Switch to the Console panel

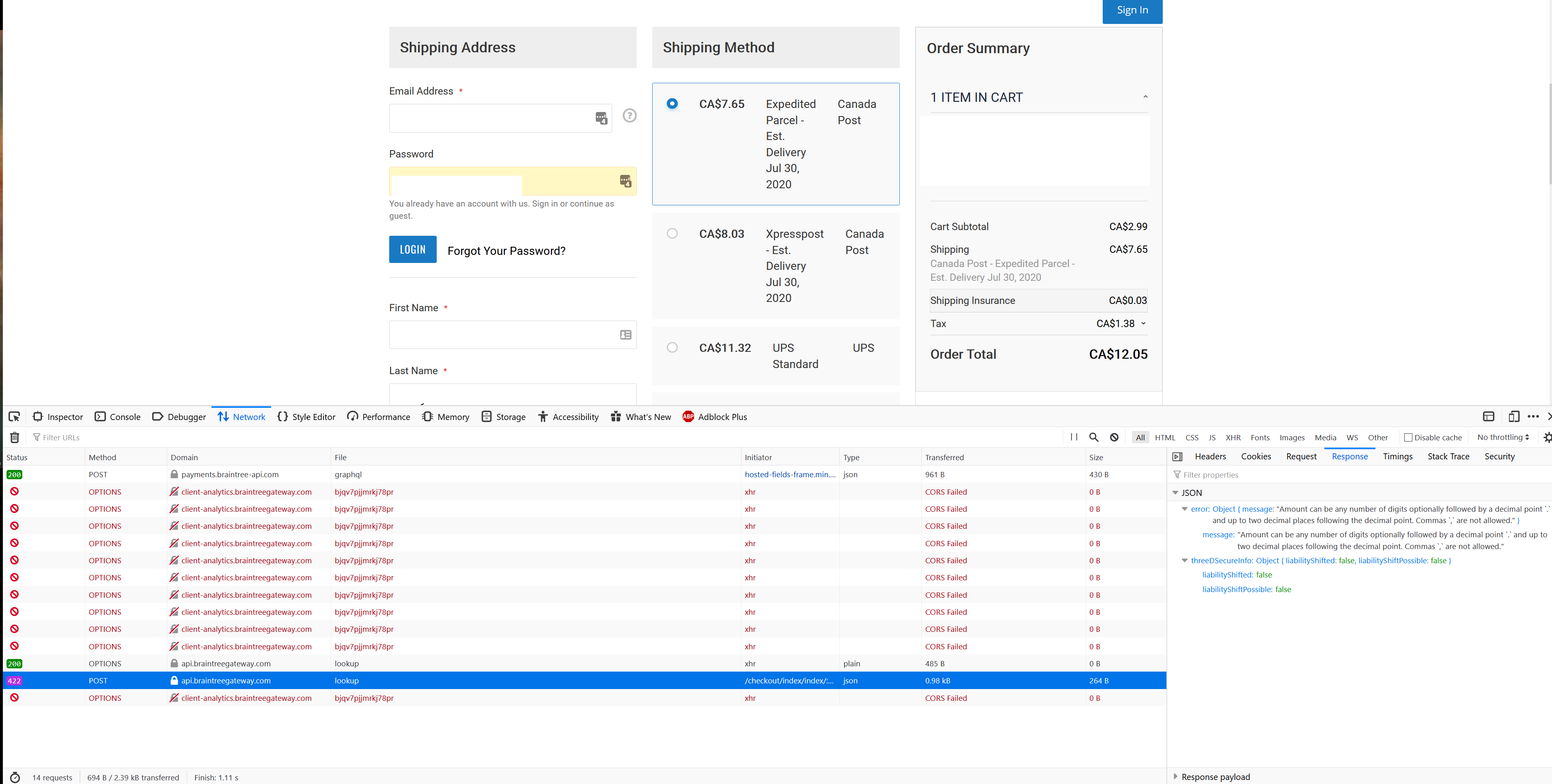coord(117,416)
